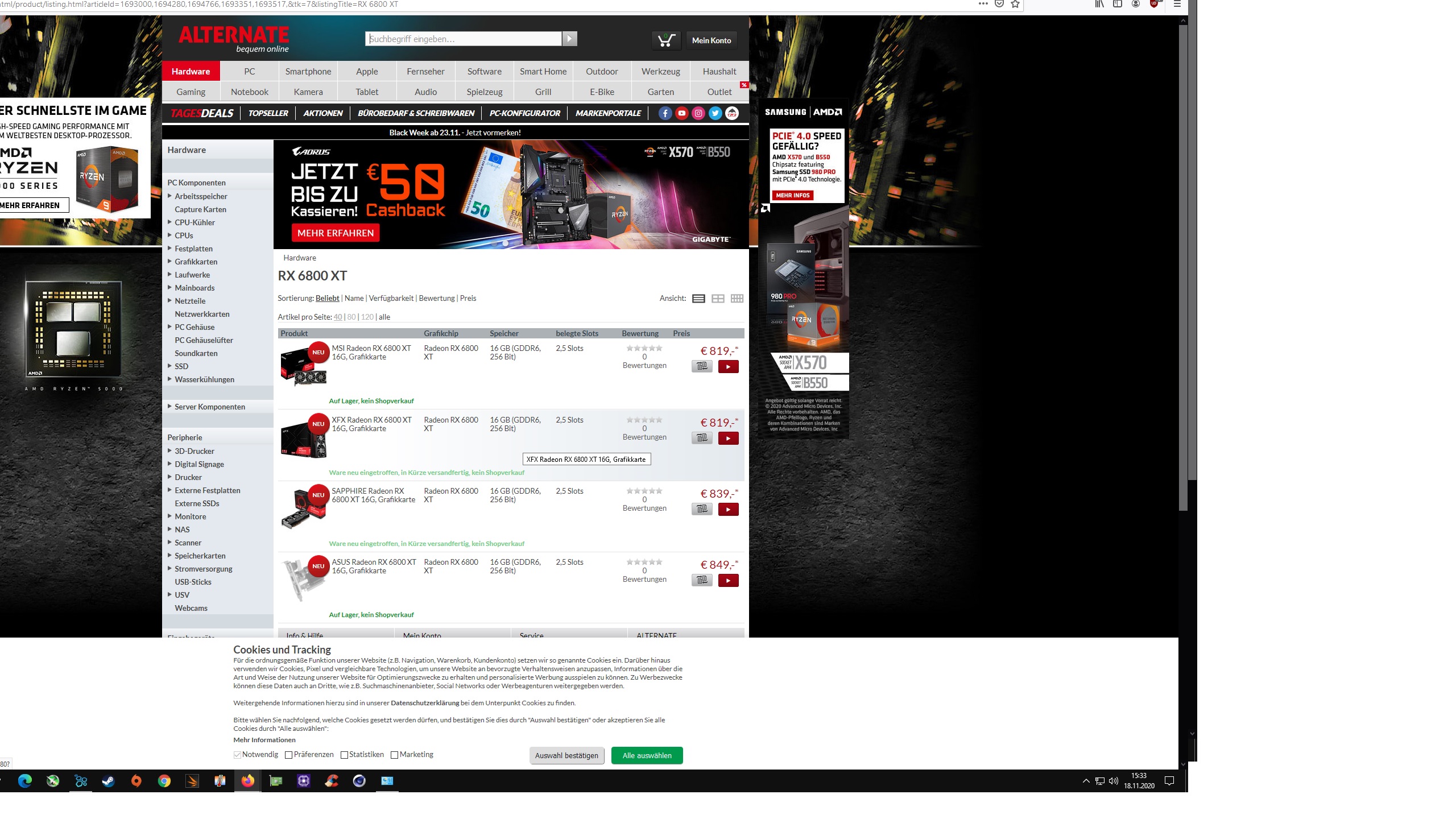Enable the Präferenzen cookie checkbox

click(x=288, y=755)
